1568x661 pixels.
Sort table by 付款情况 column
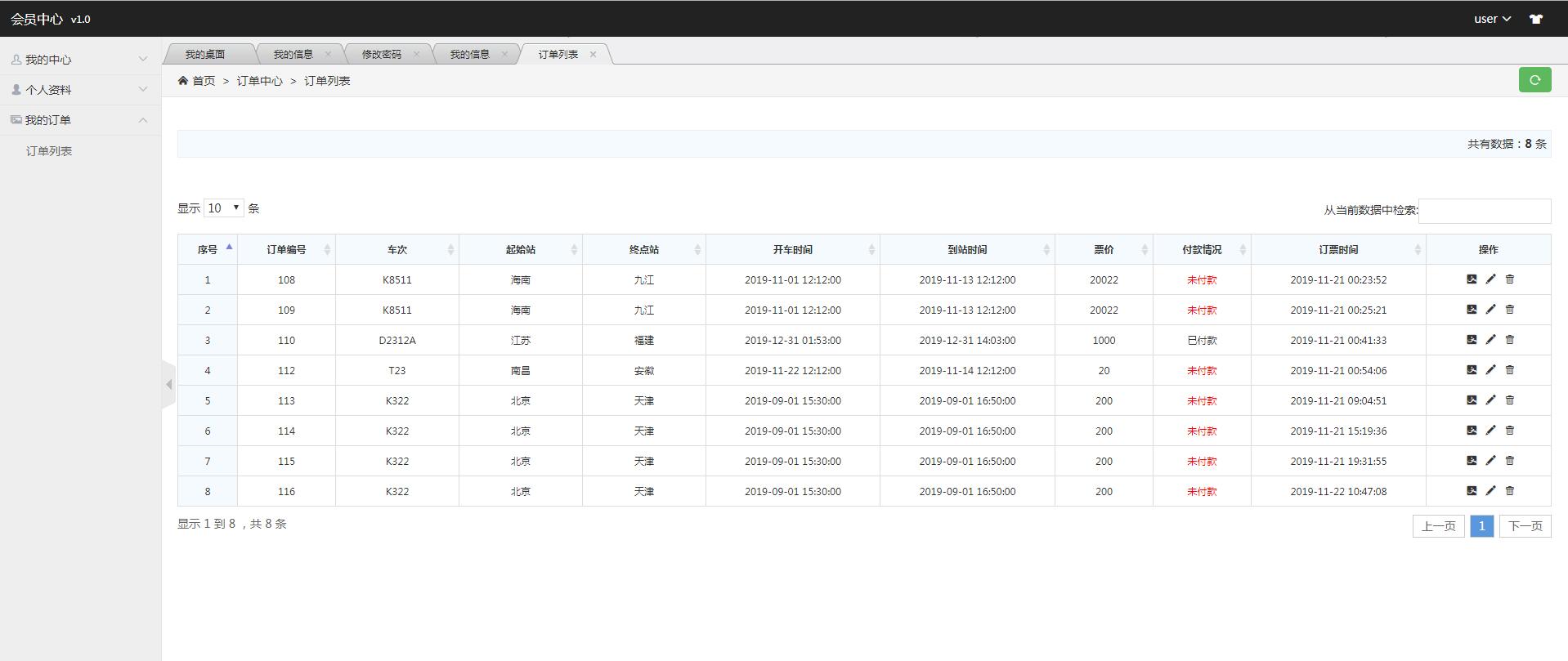(1202, 249)
